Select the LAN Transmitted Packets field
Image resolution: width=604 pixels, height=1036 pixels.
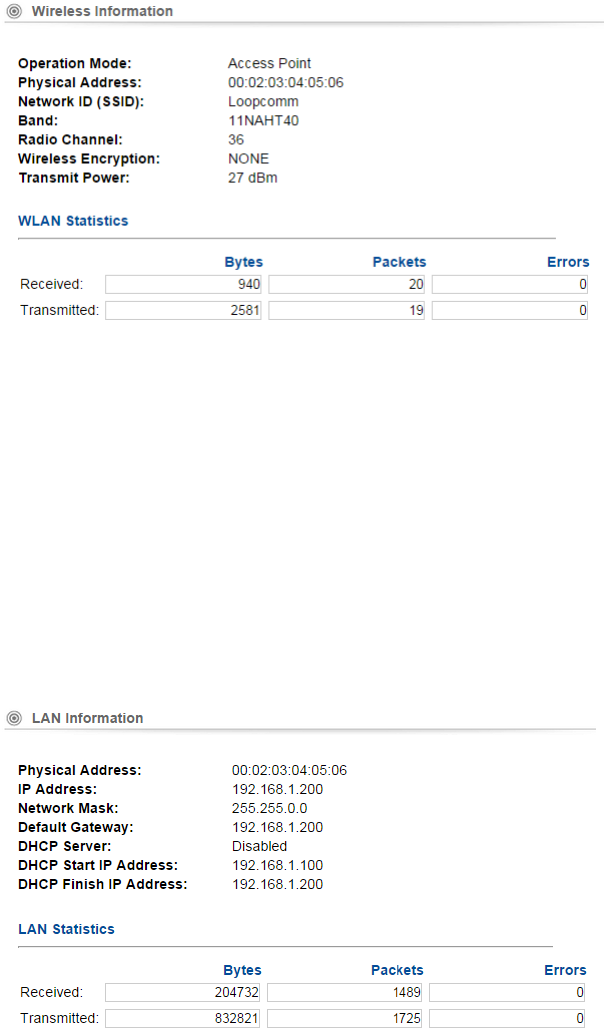[x=346, y=1019]
